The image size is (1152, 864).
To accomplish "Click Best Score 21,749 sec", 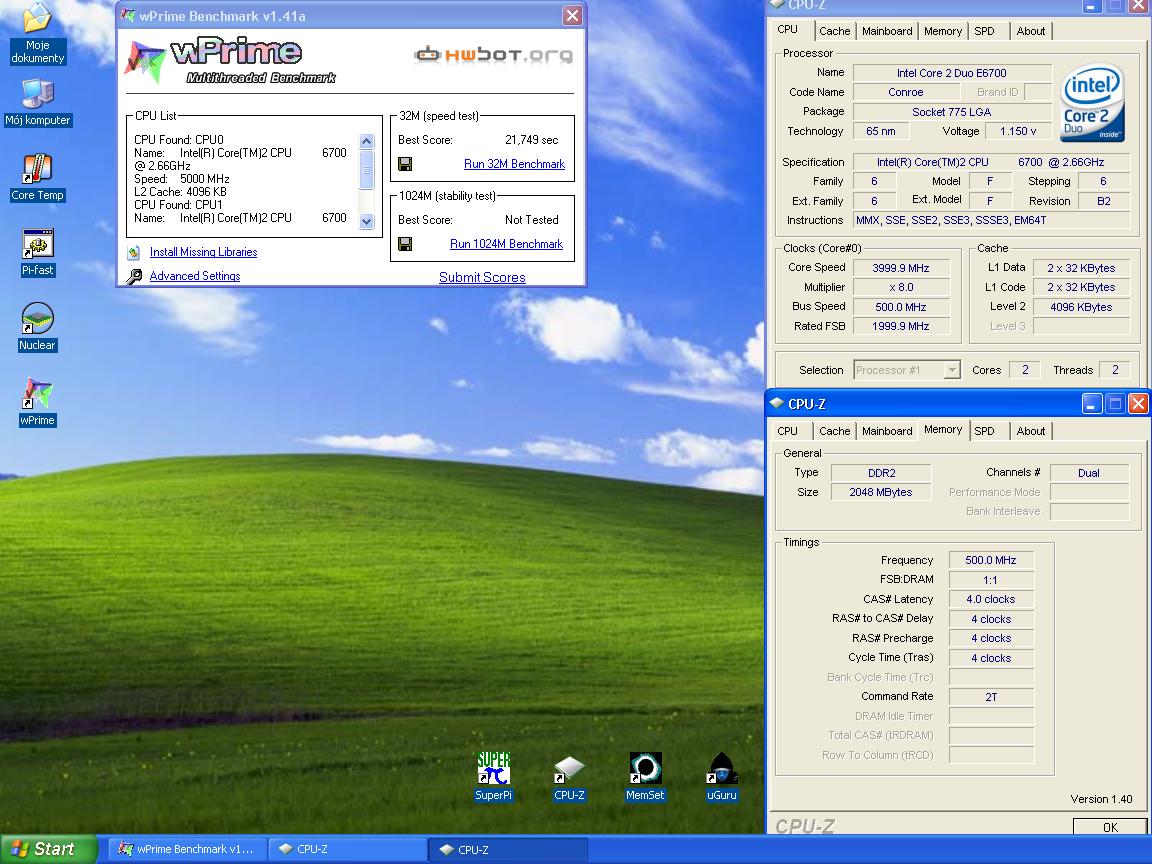I will click(x=531, y=140).
